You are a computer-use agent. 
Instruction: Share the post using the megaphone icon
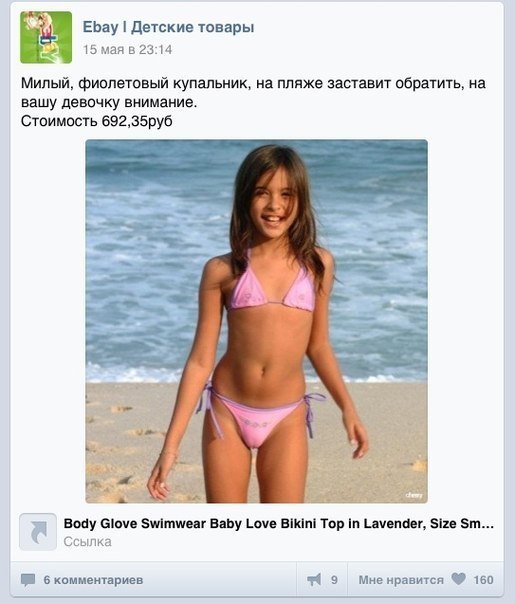314,579
